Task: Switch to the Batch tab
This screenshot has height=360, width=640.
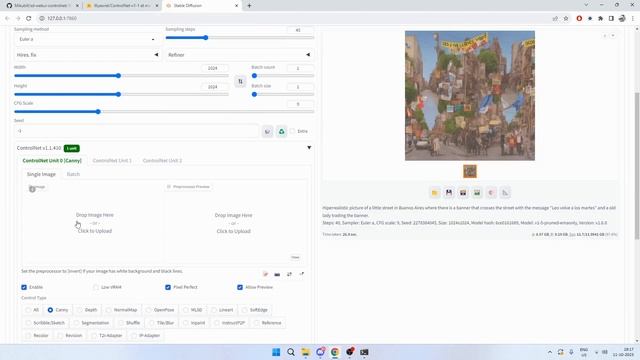Action: [73, 174]
